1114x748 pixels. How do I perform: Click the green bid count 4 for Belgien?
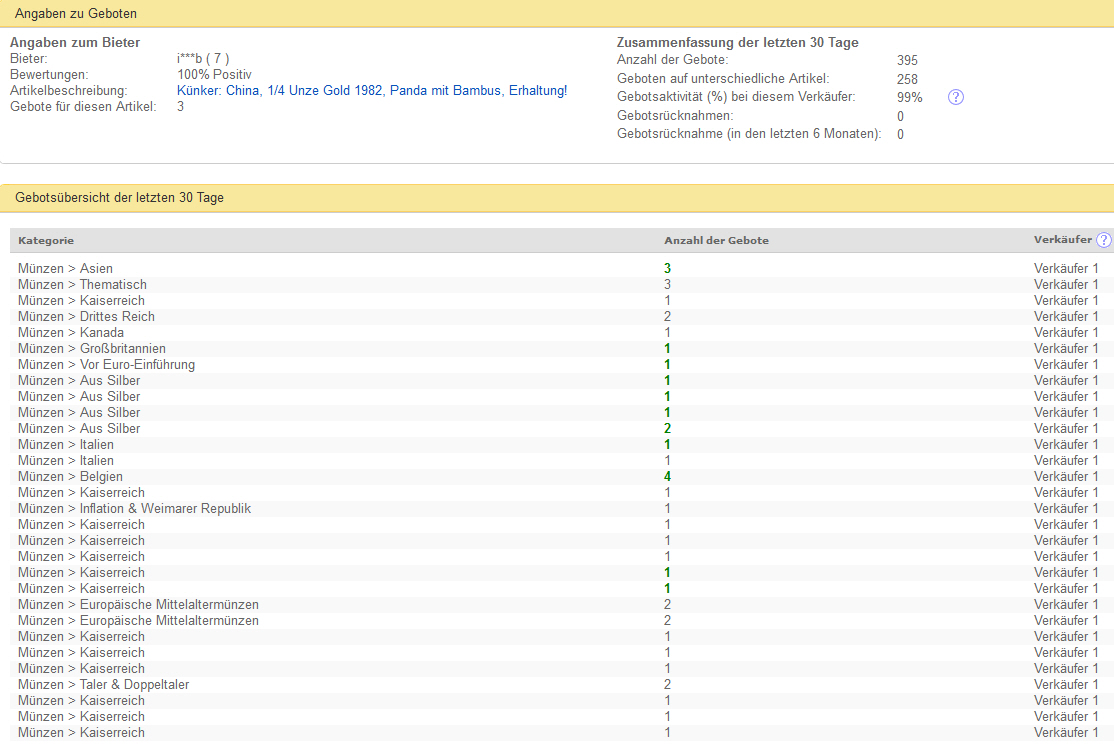pos(667,477)
